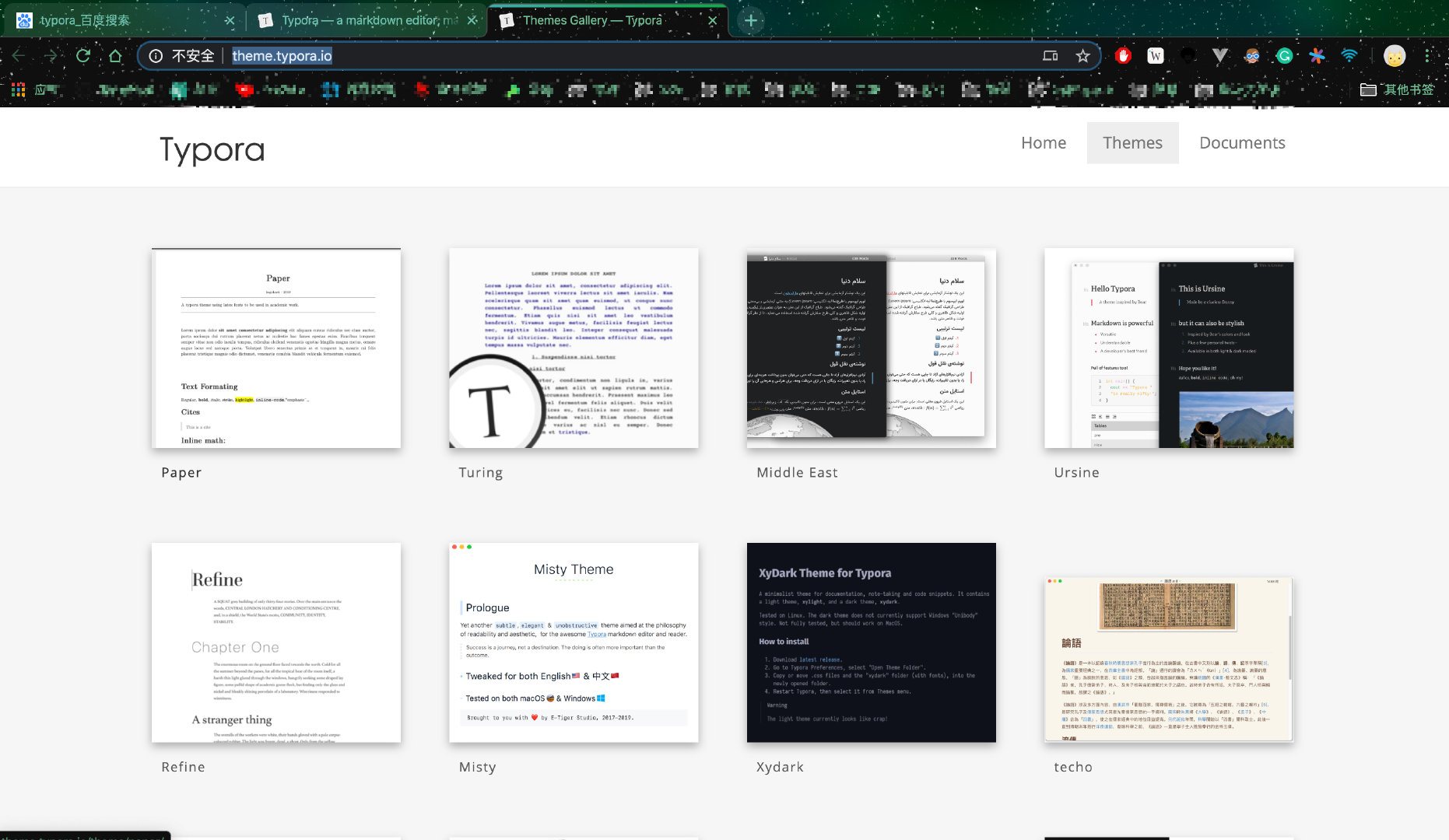1449x840 pixels.
Task: Open the dark speech-bubble extension icon
Action: click(1188, 56)
